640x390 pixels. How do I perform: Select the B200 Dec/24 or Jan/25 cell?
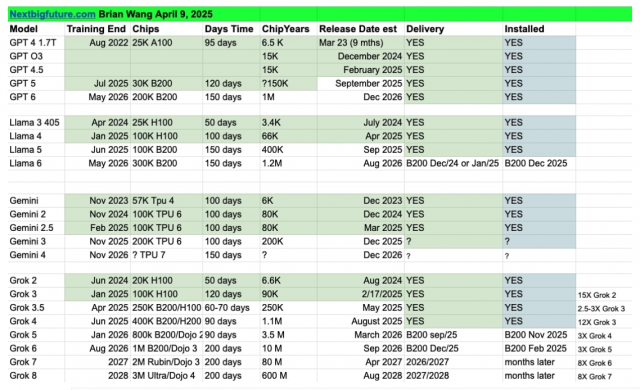[x=452, y=163]
